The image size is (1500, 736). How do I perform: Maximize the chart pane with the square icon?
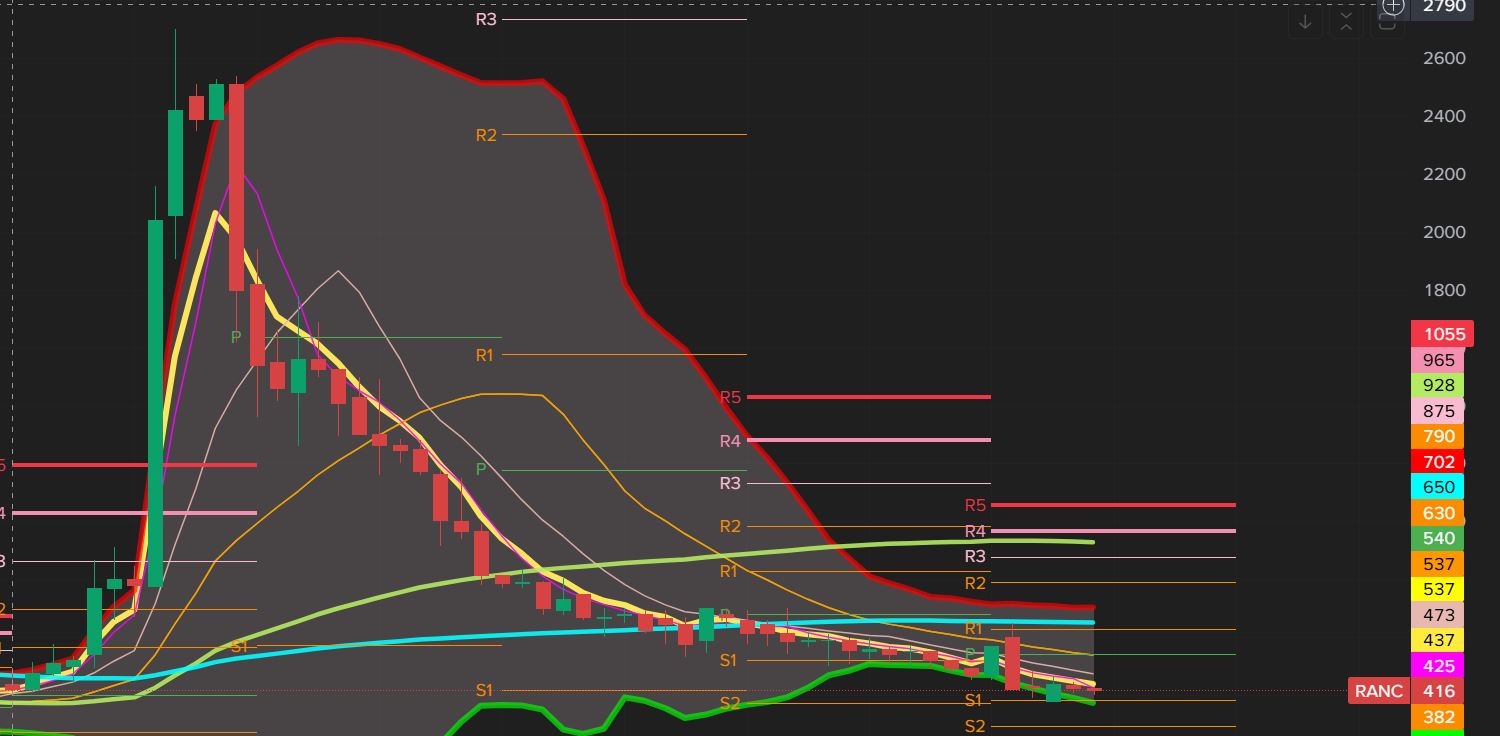coord(1387,21)
